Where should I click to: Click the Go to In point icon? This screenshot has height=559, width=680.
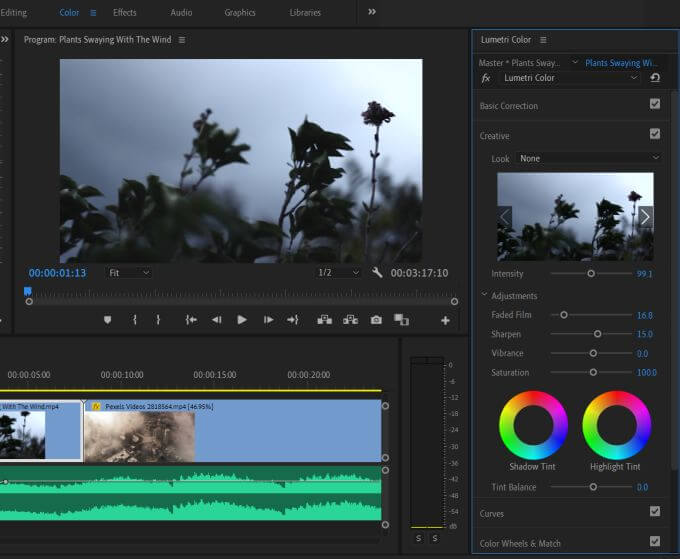click(x=190, y=320)
